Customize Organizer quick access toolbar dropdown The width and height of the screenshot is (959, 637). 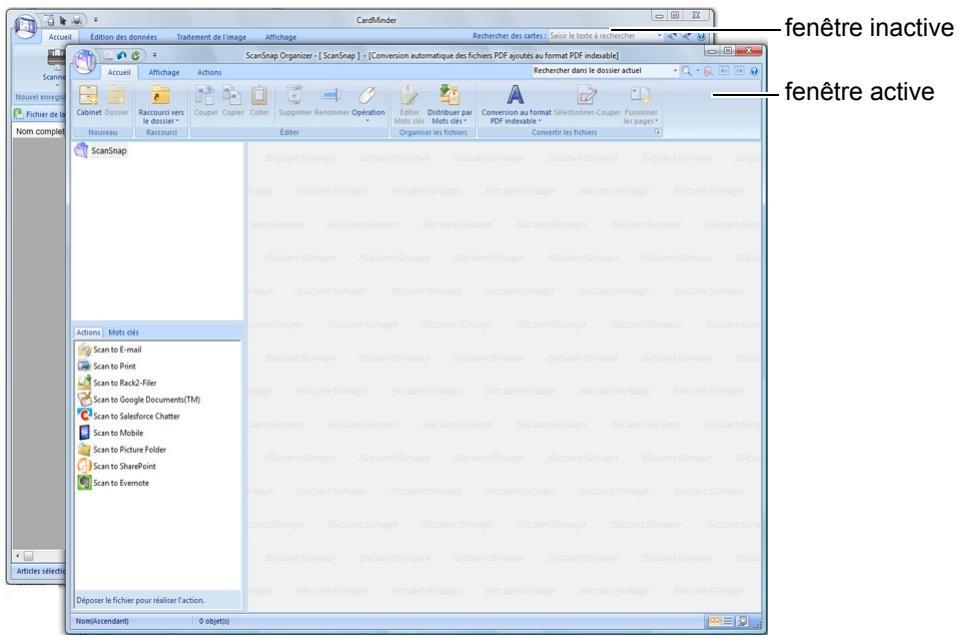155,56
